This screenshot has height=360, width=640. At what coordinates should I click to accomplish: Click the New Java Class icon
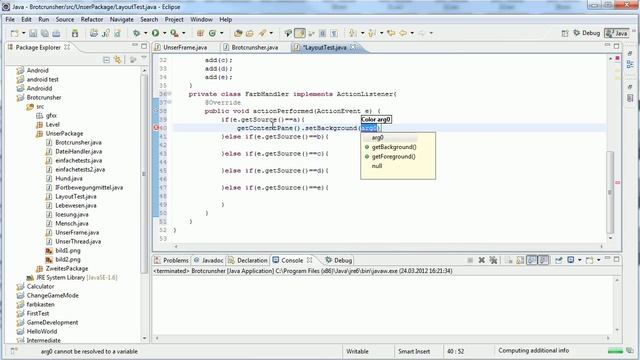(x=212, y=33)
